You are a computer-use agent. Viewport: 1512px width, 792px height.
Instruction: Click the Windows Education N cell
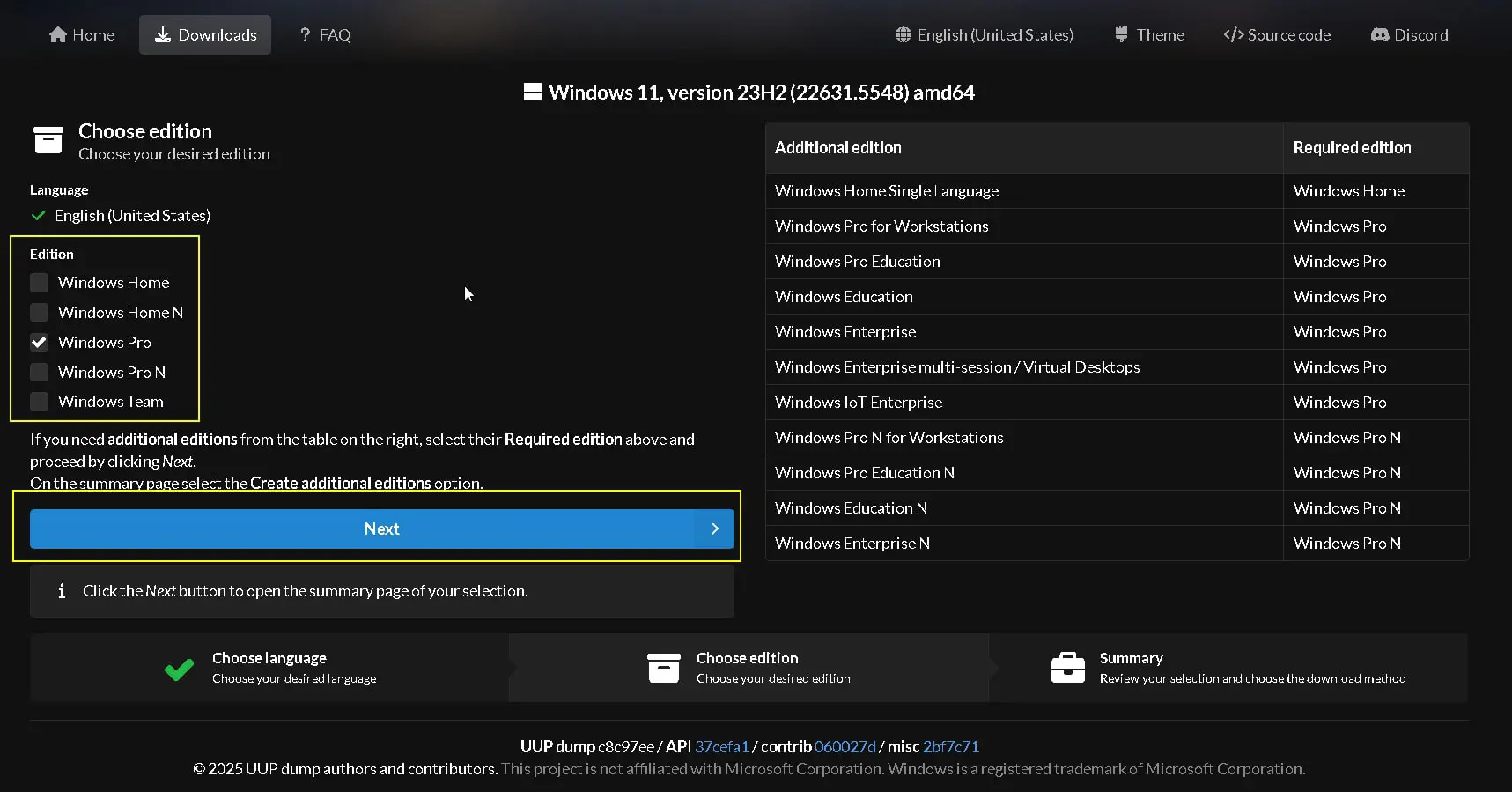(x=1024, y=508)
